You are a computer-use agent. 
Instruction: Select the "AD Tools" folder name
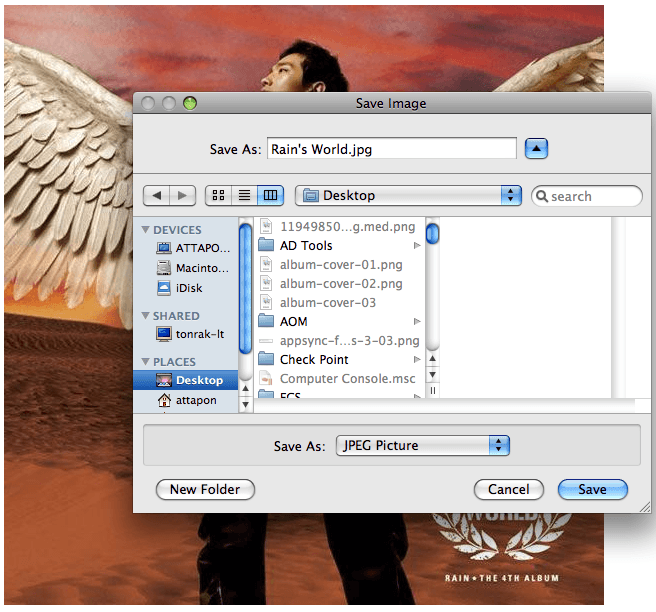[306, 246]
